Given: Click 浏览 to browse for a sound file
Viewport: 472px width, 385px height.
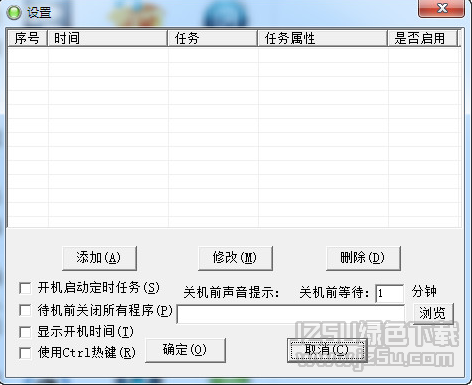Looking at the screenshot, I should 433,313.
